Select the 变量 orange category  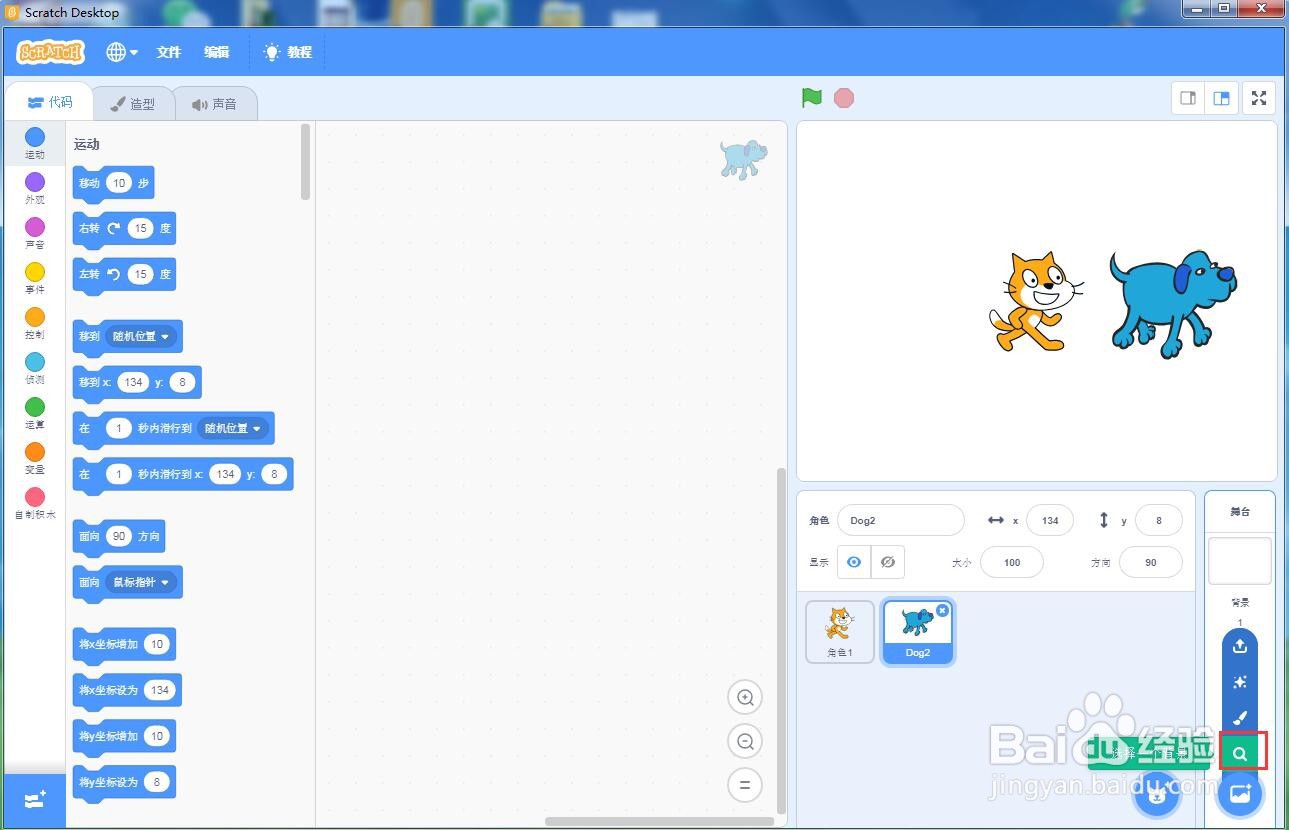click(x=35, y=457)
